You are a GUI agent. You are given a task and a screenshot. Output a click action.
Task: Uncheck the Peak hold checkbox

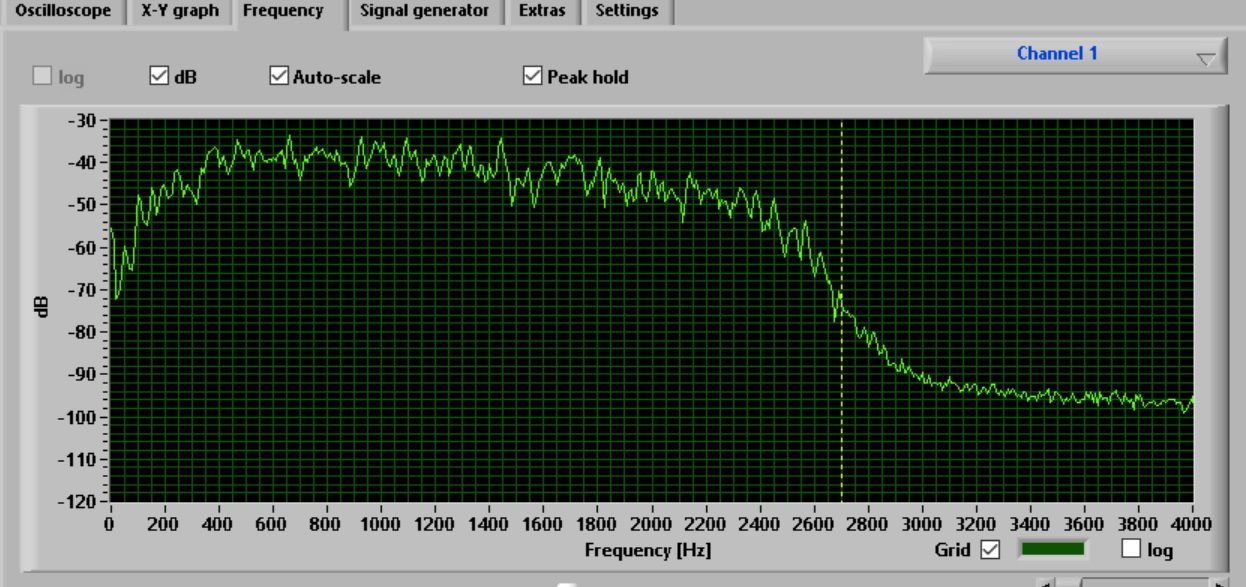tap(532, 76)
